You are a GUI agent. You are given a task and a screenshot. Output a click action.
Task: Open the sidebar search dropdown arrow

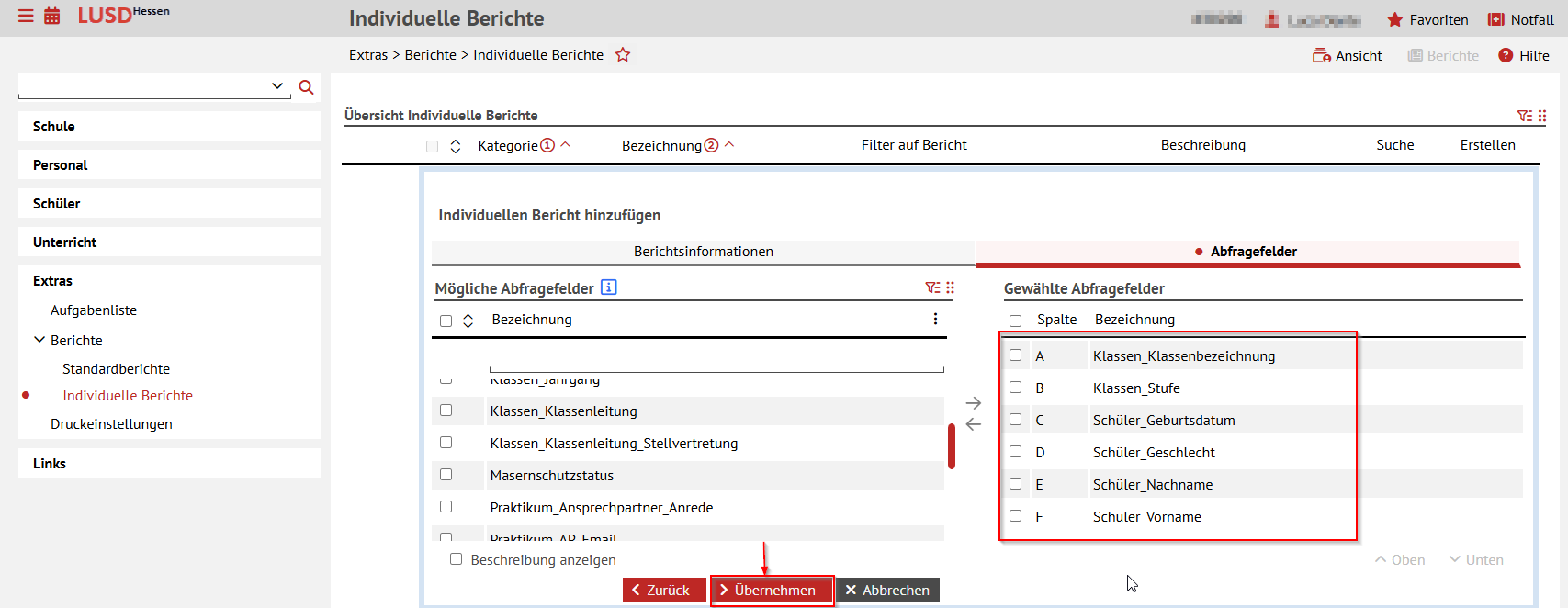coord(277,85)
